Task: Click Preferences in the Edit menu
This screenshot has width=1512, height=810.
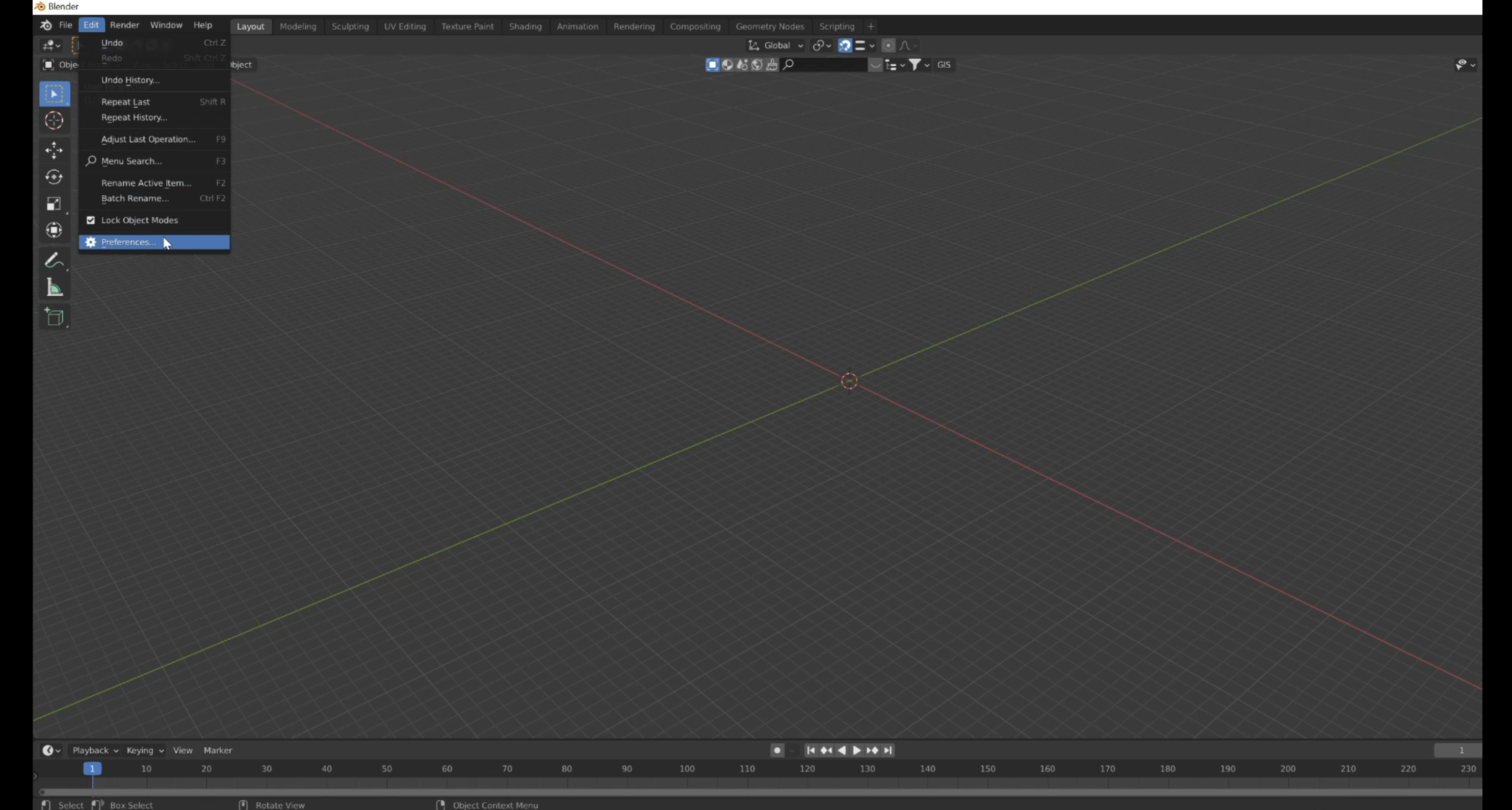Action: pyautogui.click(x=129, y=243)
